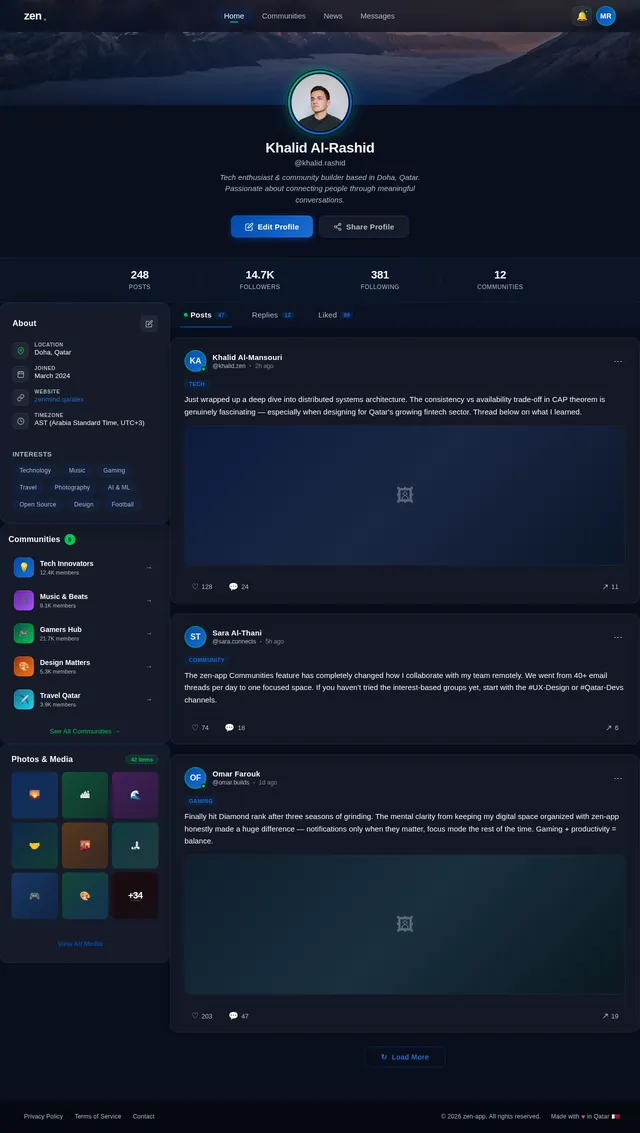
Task: Click the zen logo
Action: (x=34, y=16)
